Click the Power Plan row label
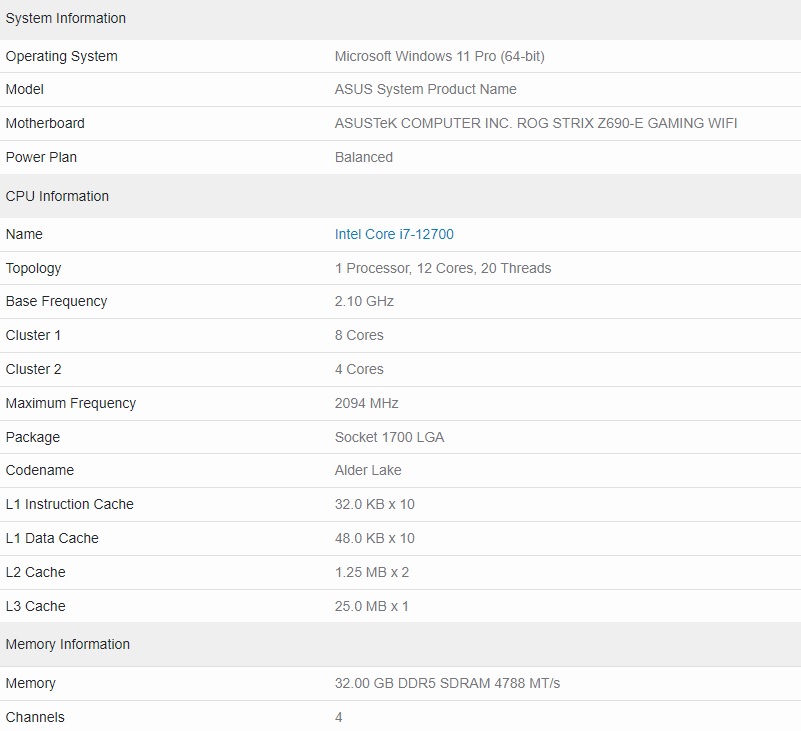Viewport: 801px width, 731px height. coord(41,157)
